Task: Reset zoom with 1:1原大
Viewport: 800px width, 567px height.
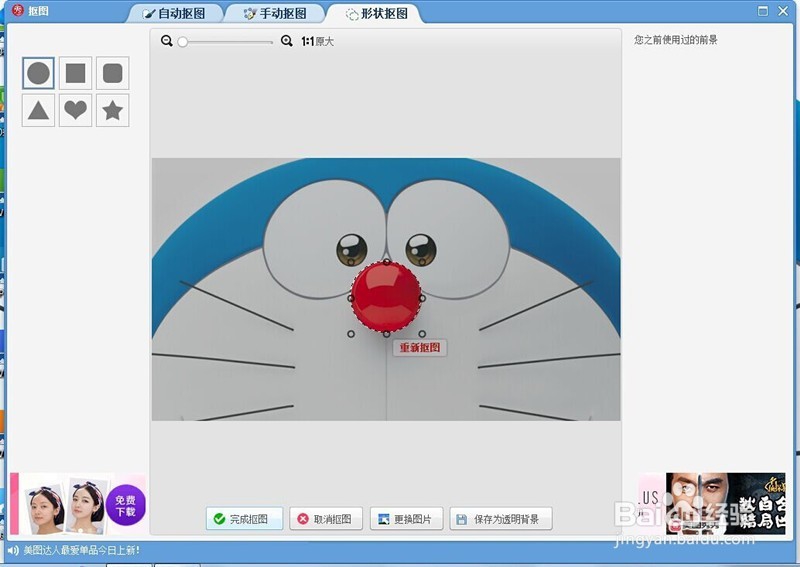Action: coord(317,41)
